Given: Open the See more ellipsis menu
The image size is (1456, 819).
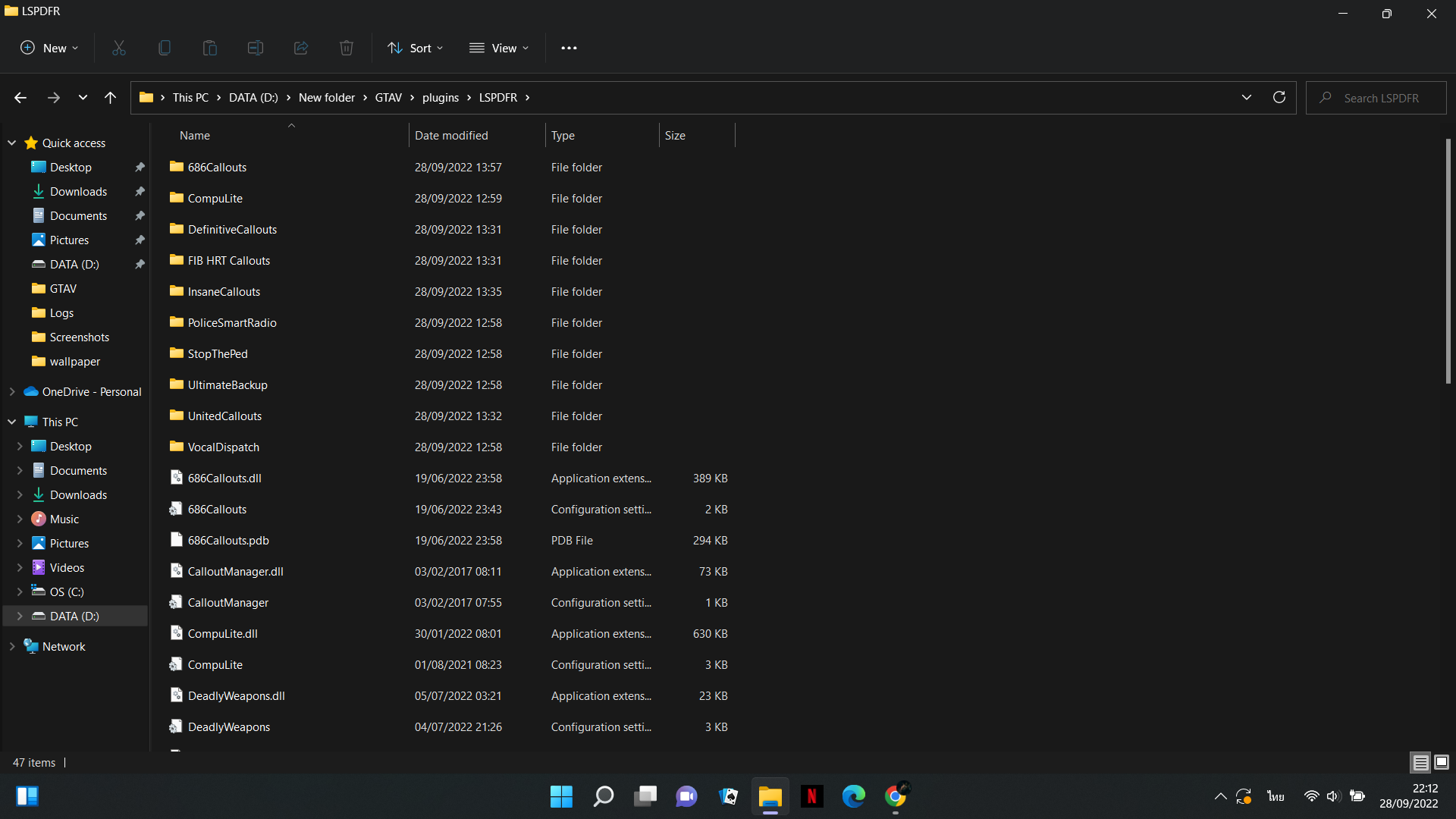Looking at the screenshot, I should [569, 48].
